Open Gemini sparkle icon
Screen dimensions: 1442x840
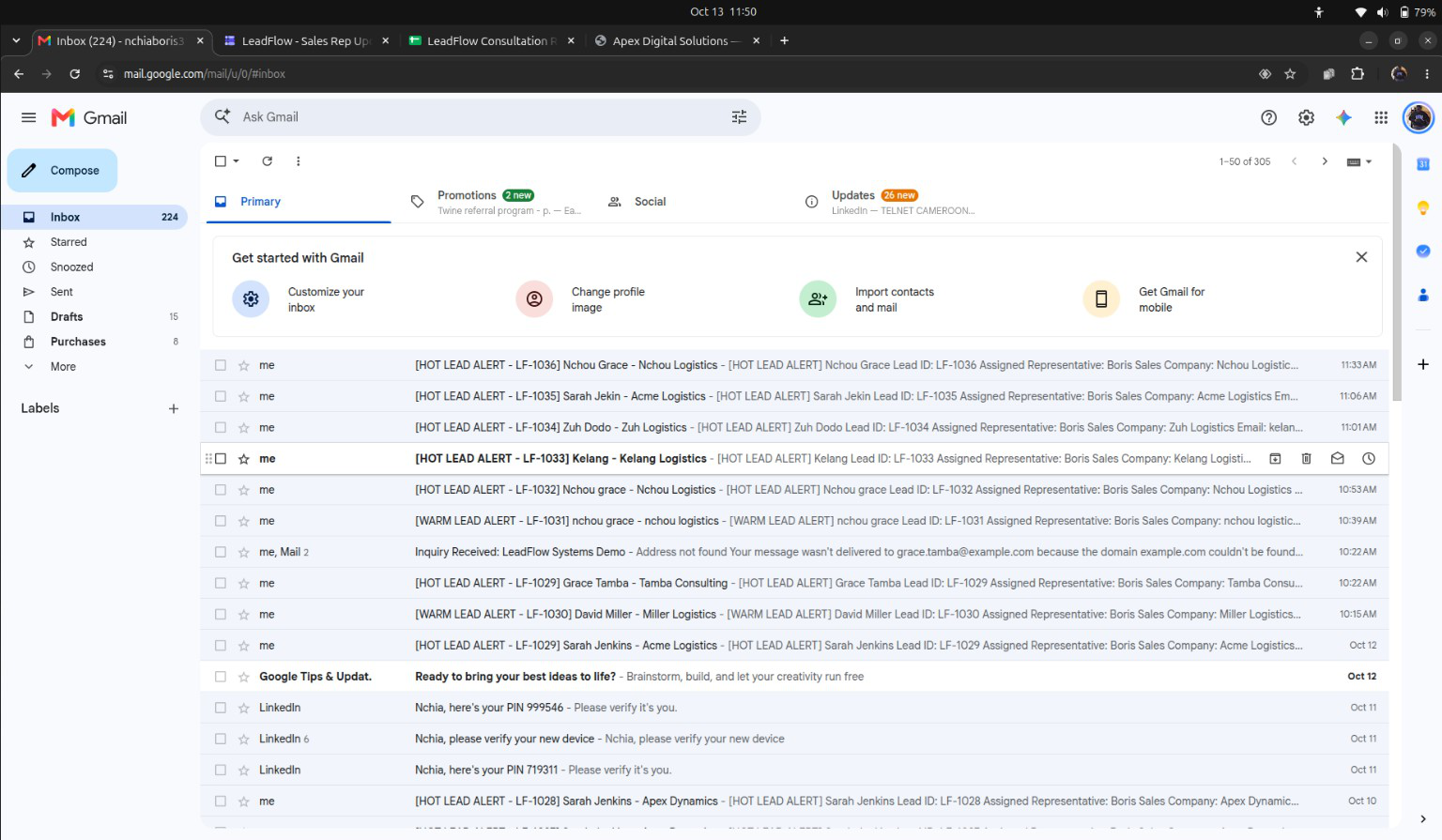(x=1343, y=117)
